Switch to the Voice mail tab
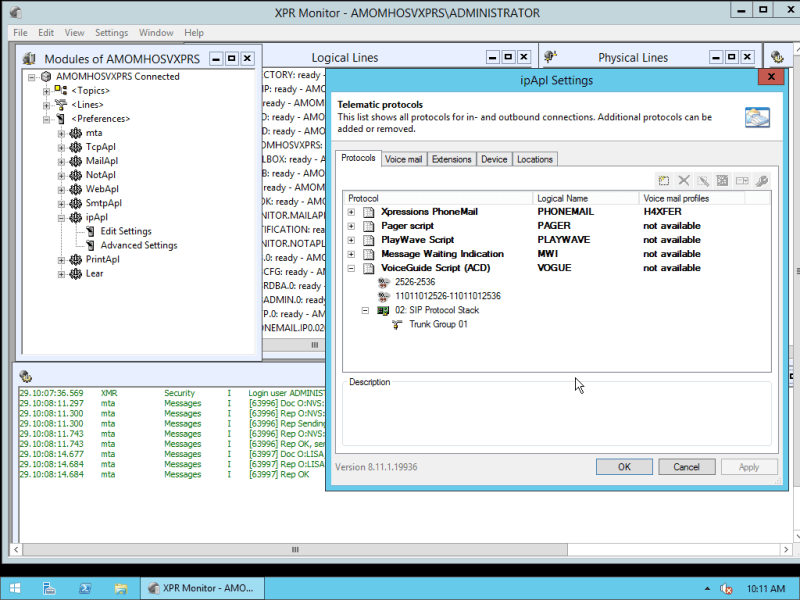This screenshot has width=800, height=600. (x=403, y=159)
